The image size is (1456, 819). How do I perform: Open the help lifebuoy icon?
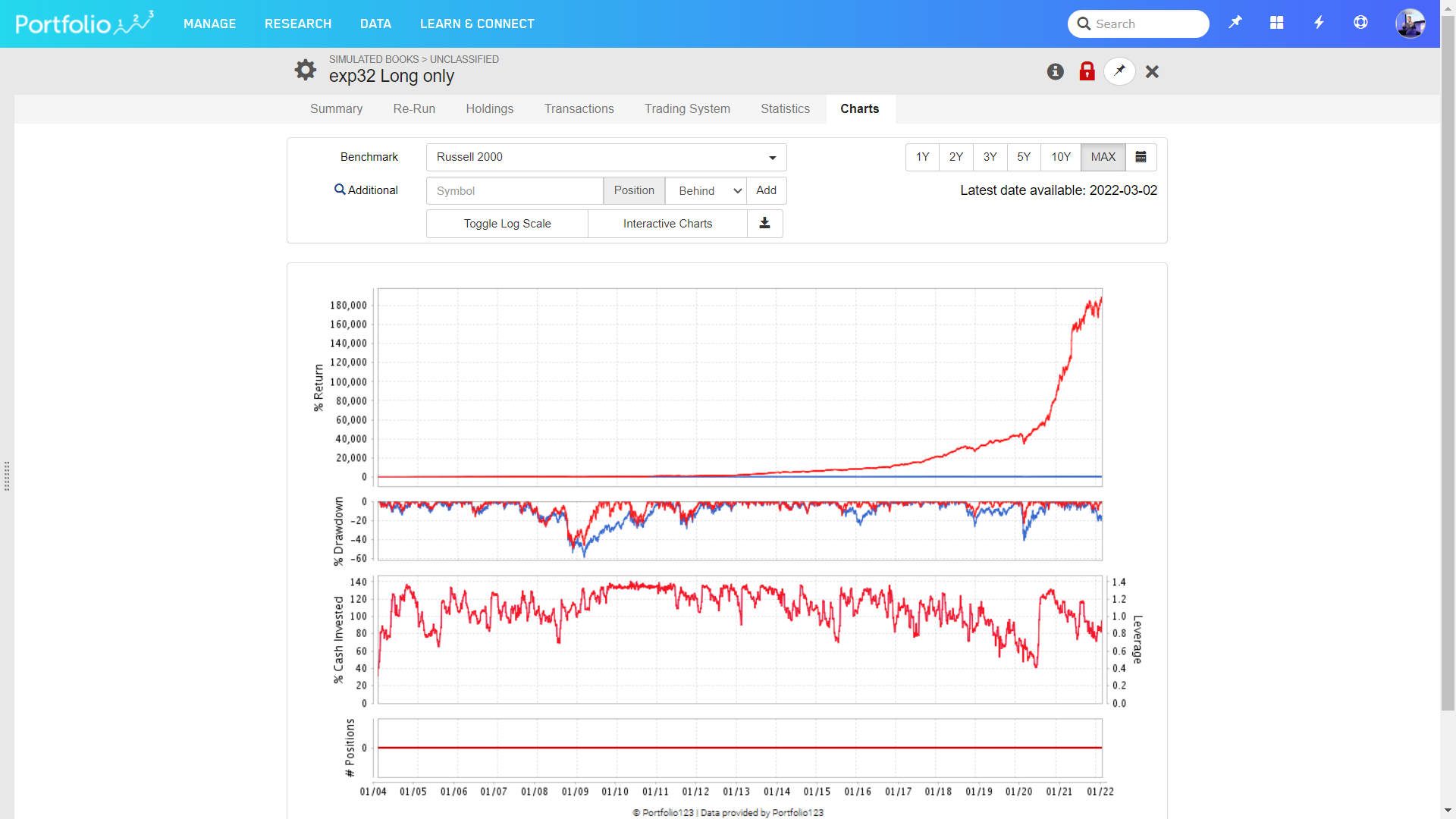tap(1360, 23)
